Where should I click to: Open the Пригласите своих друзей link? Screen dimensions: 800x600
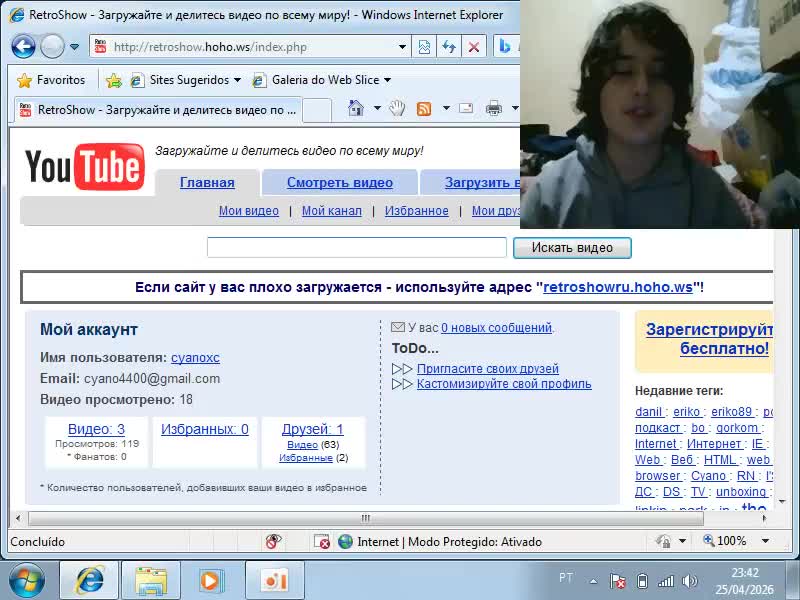487,369
